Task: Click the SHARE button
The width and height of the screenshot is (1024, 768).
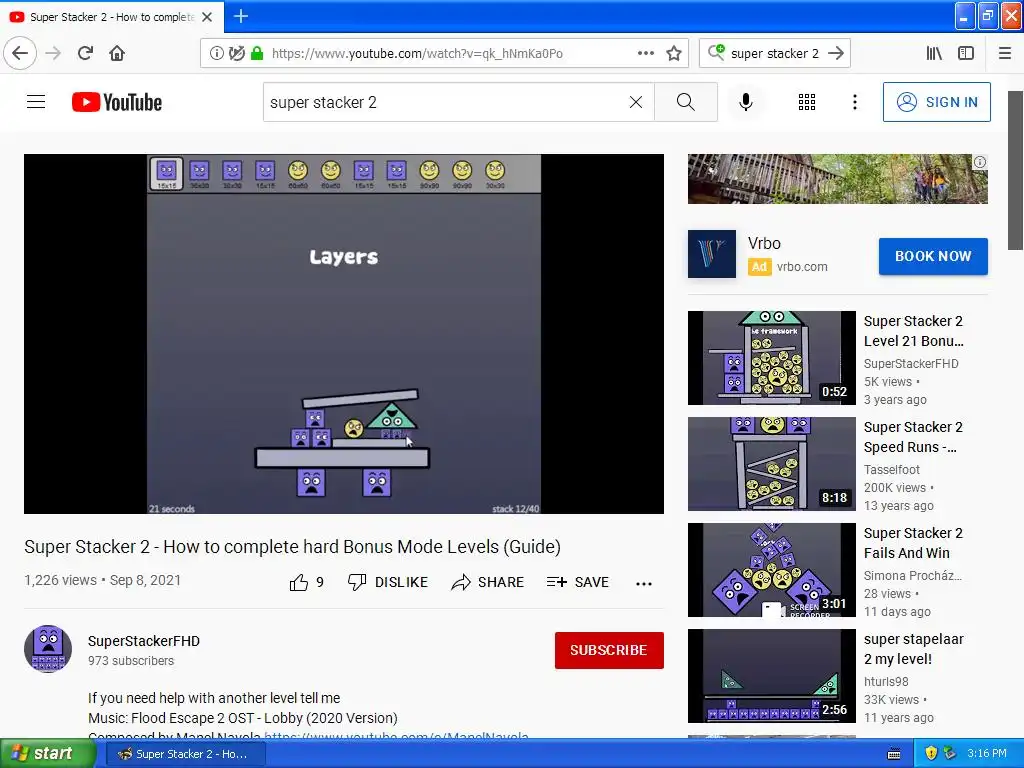Action: pos(488,582)
